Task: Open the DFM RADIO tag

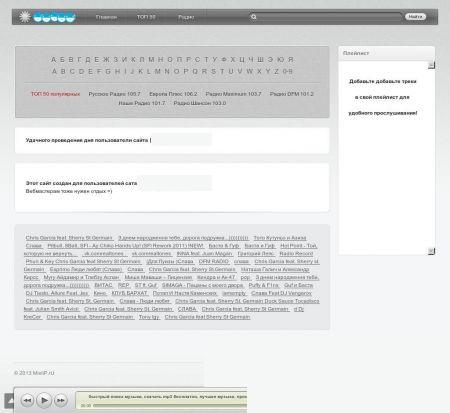Action: point(214,262)
